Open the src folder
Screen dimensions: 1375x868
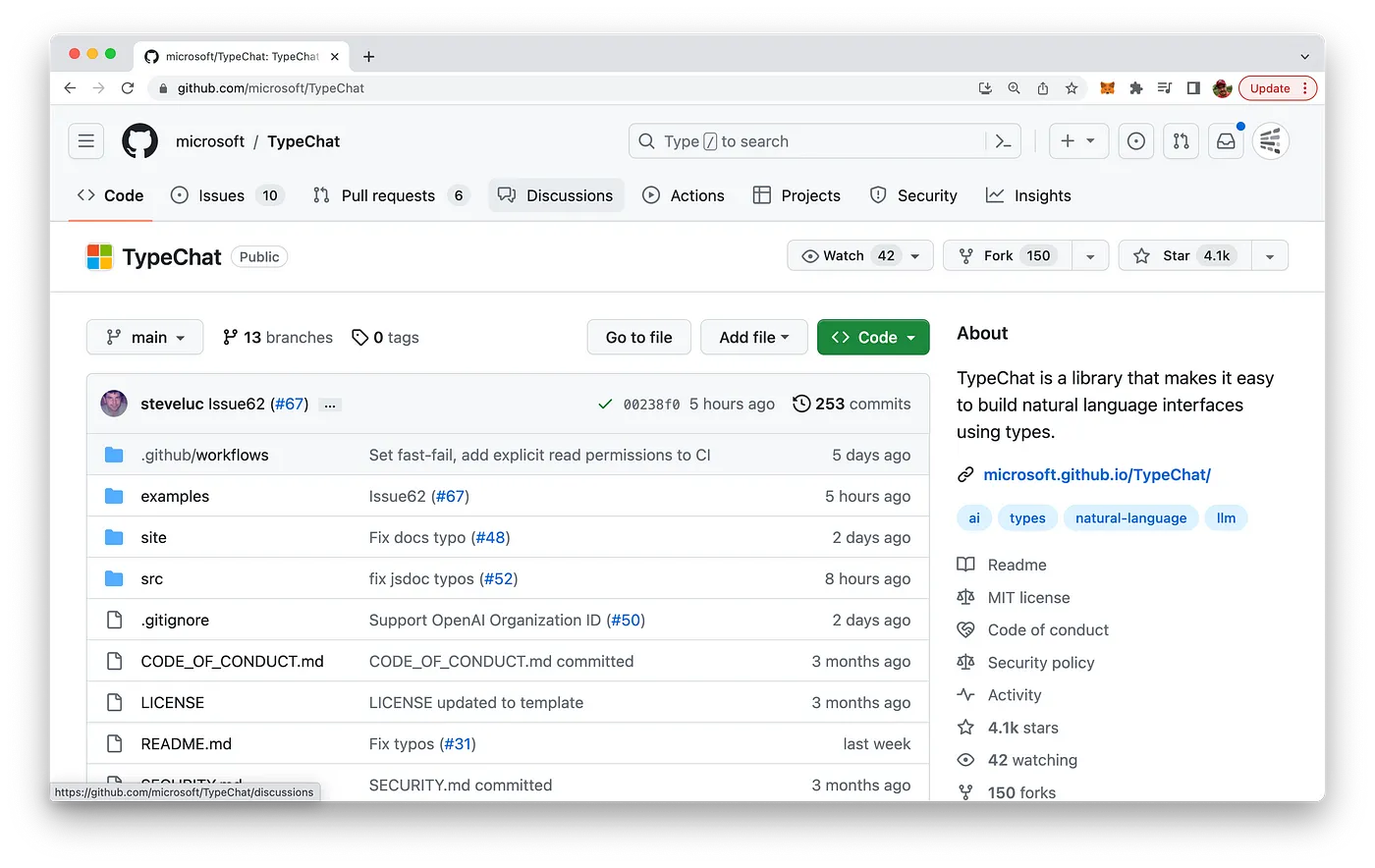click(151, 578)
